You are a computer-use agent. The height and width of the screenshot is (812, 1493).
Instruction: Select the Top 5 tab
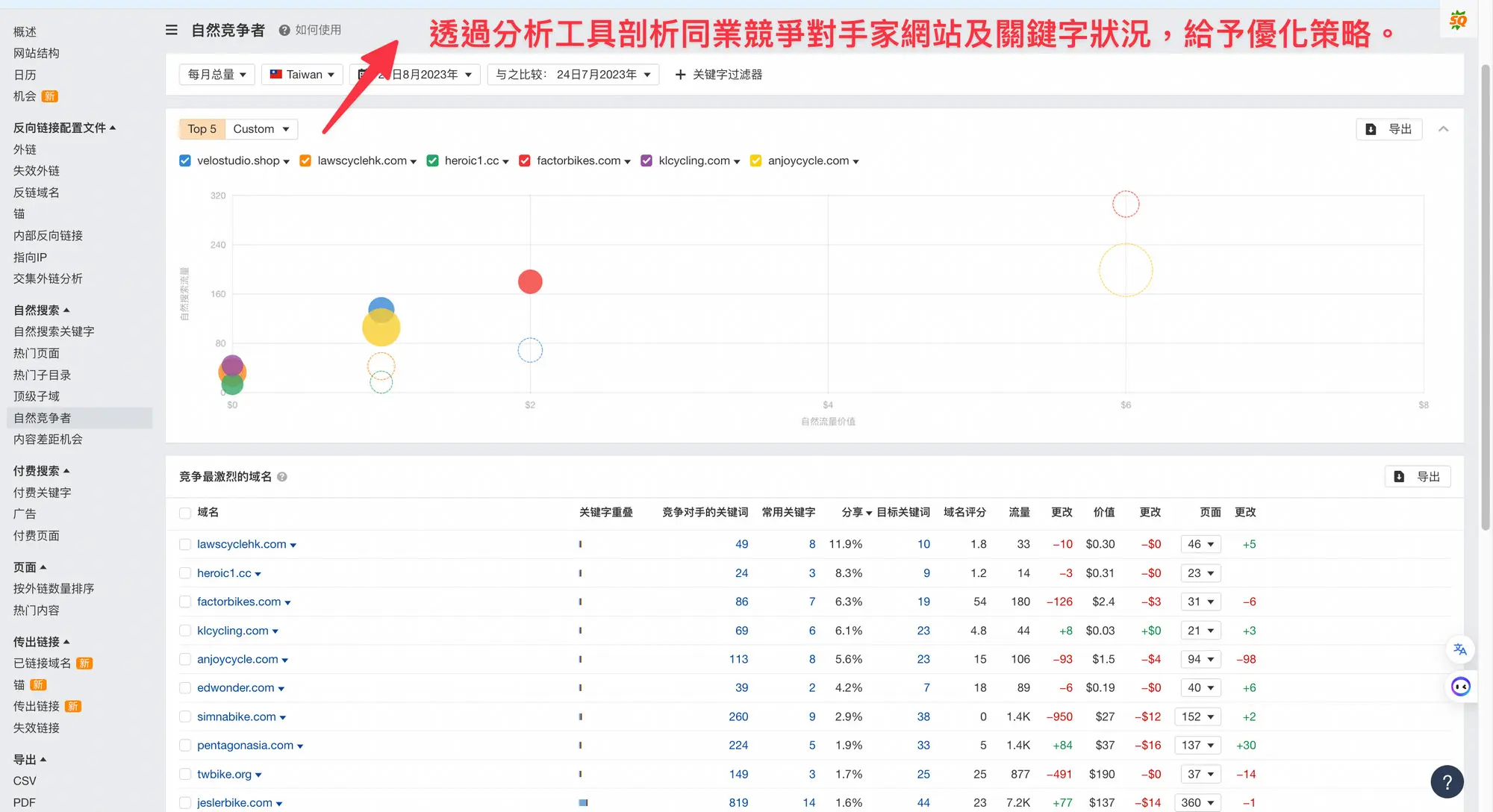202,129
